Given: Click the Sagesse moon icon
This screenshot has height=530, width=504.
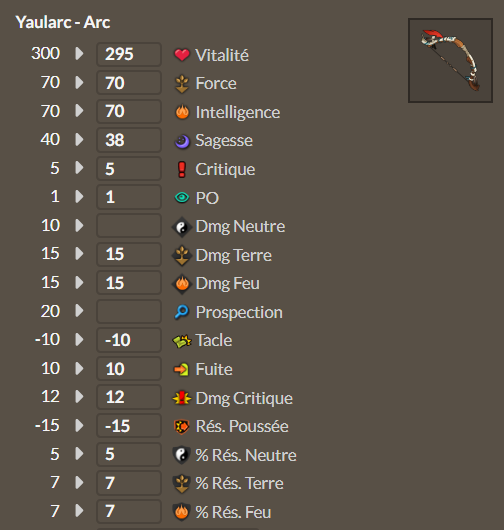Looking at the screenshot, I should point(182,141).
